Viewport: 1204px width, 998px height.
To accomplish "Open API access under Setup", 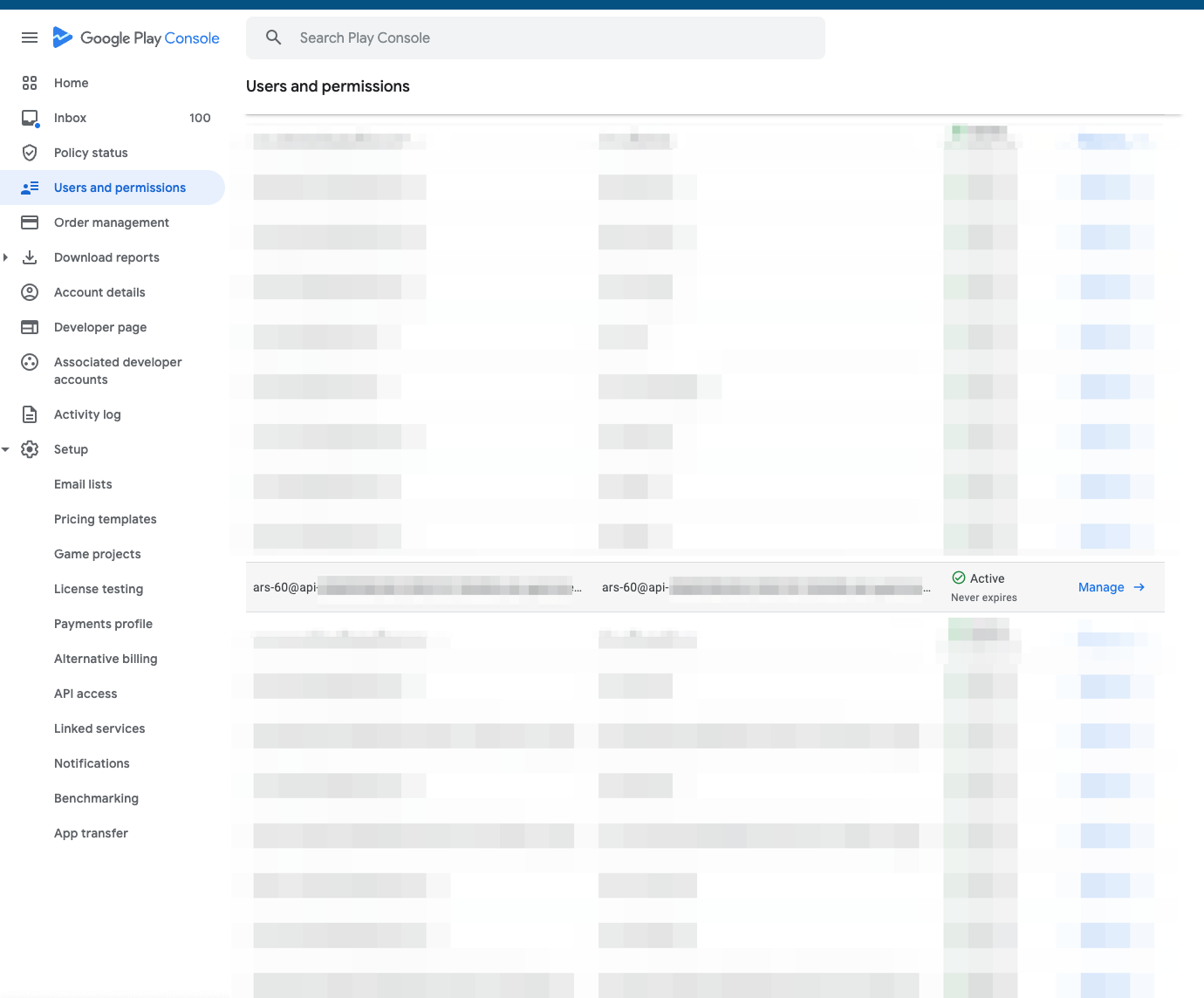I will [x=86, y=694].
